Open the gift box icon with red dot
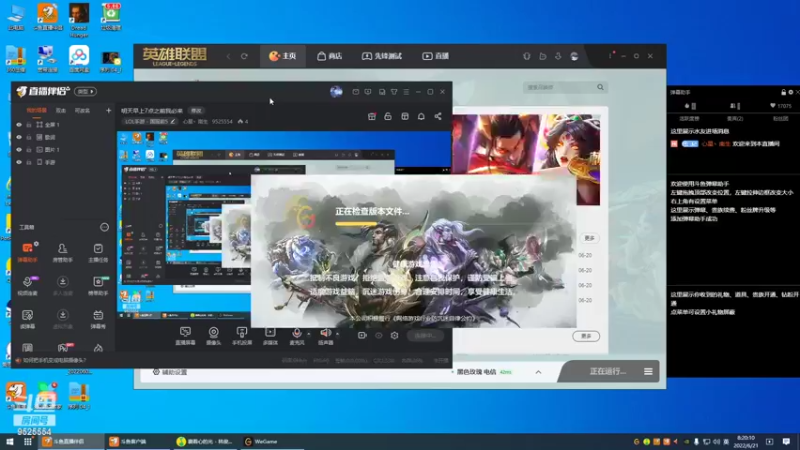The image size is (800, 450). (372, 116)
